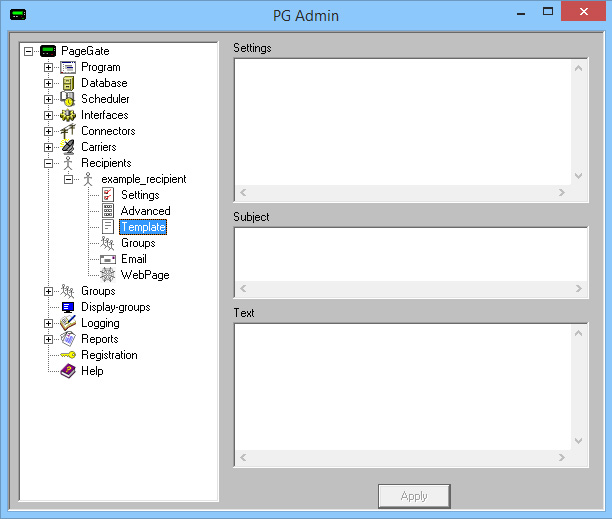Image resolution: width=612 pixels, height=519 pixels.
Task: Click Subject box scroll right arrow
Action: [x=578, y=288]
